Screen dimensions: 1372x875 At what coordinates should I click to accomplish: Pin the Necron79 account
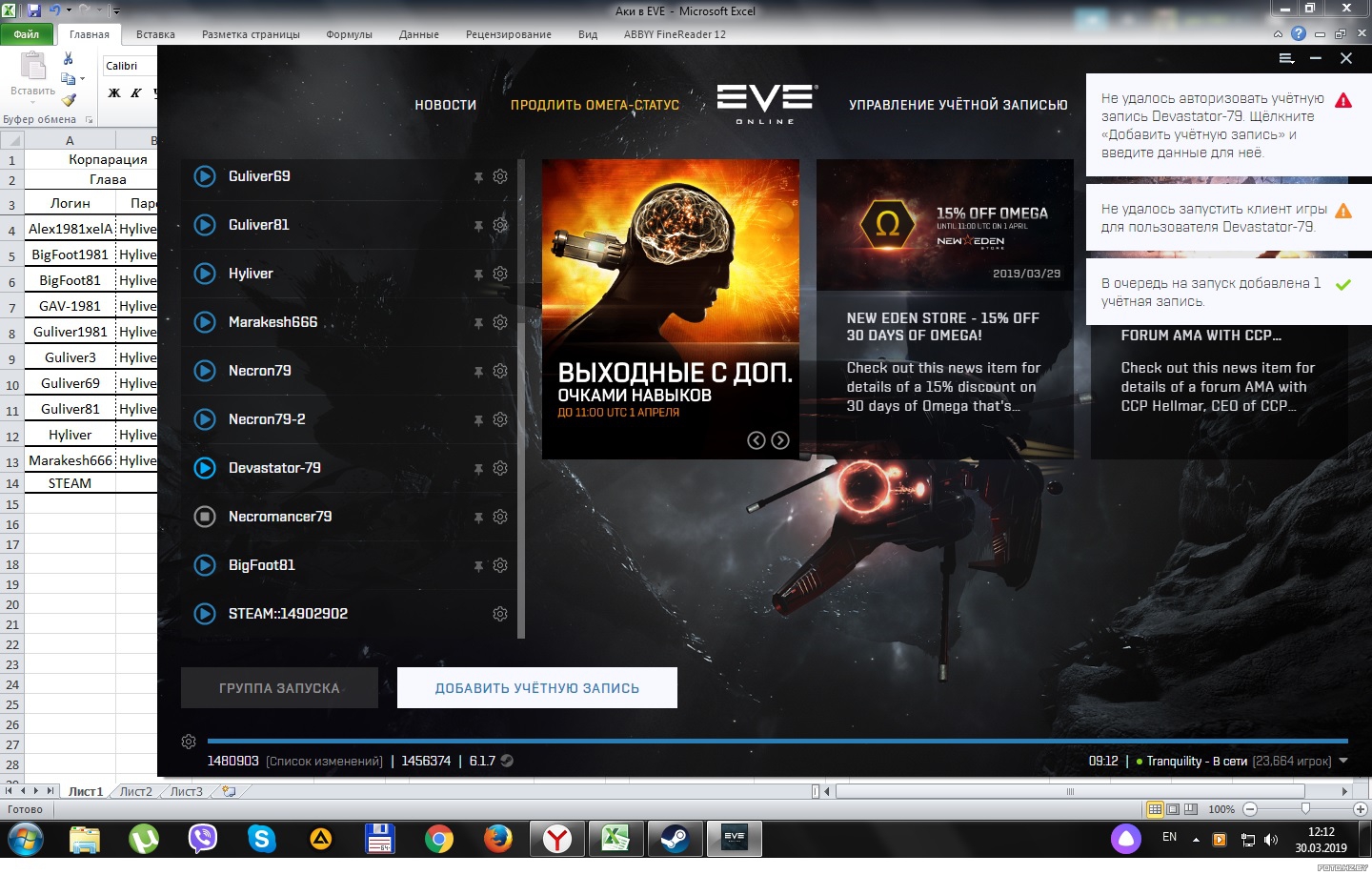tap(478, 372)
